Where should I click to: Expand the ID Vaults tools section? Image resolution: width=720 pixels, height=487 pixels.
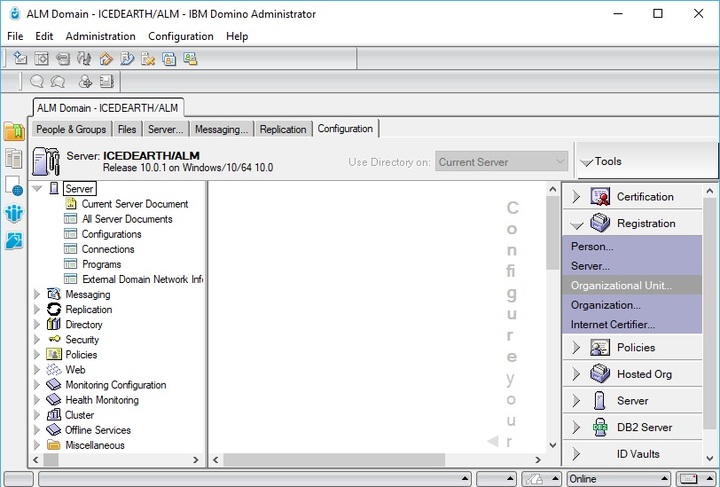(x=576, y=454)
